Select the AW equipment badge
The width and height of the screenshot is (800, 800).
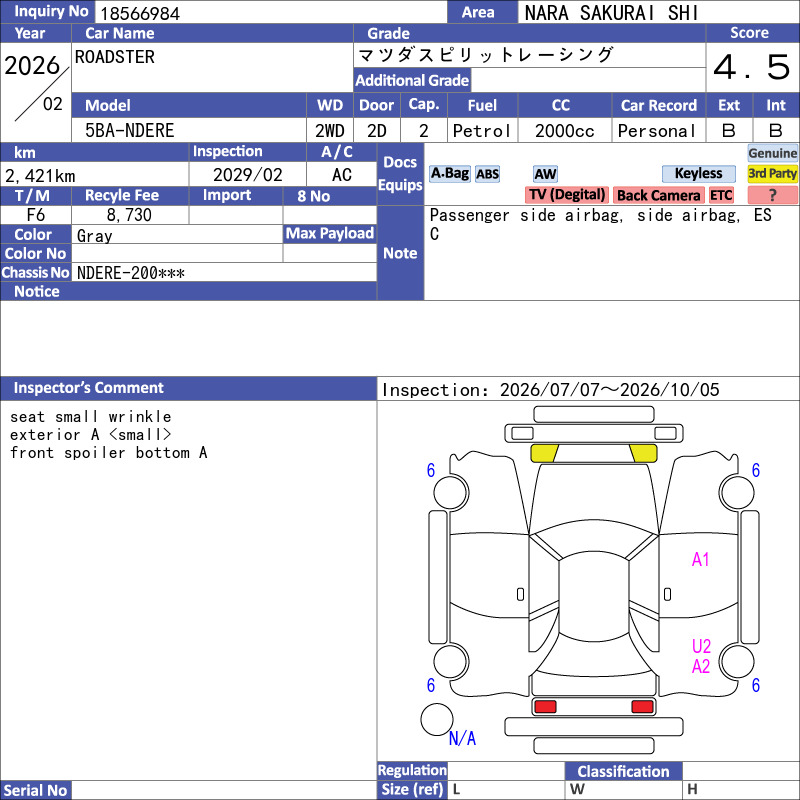click(x=545, y=174)
